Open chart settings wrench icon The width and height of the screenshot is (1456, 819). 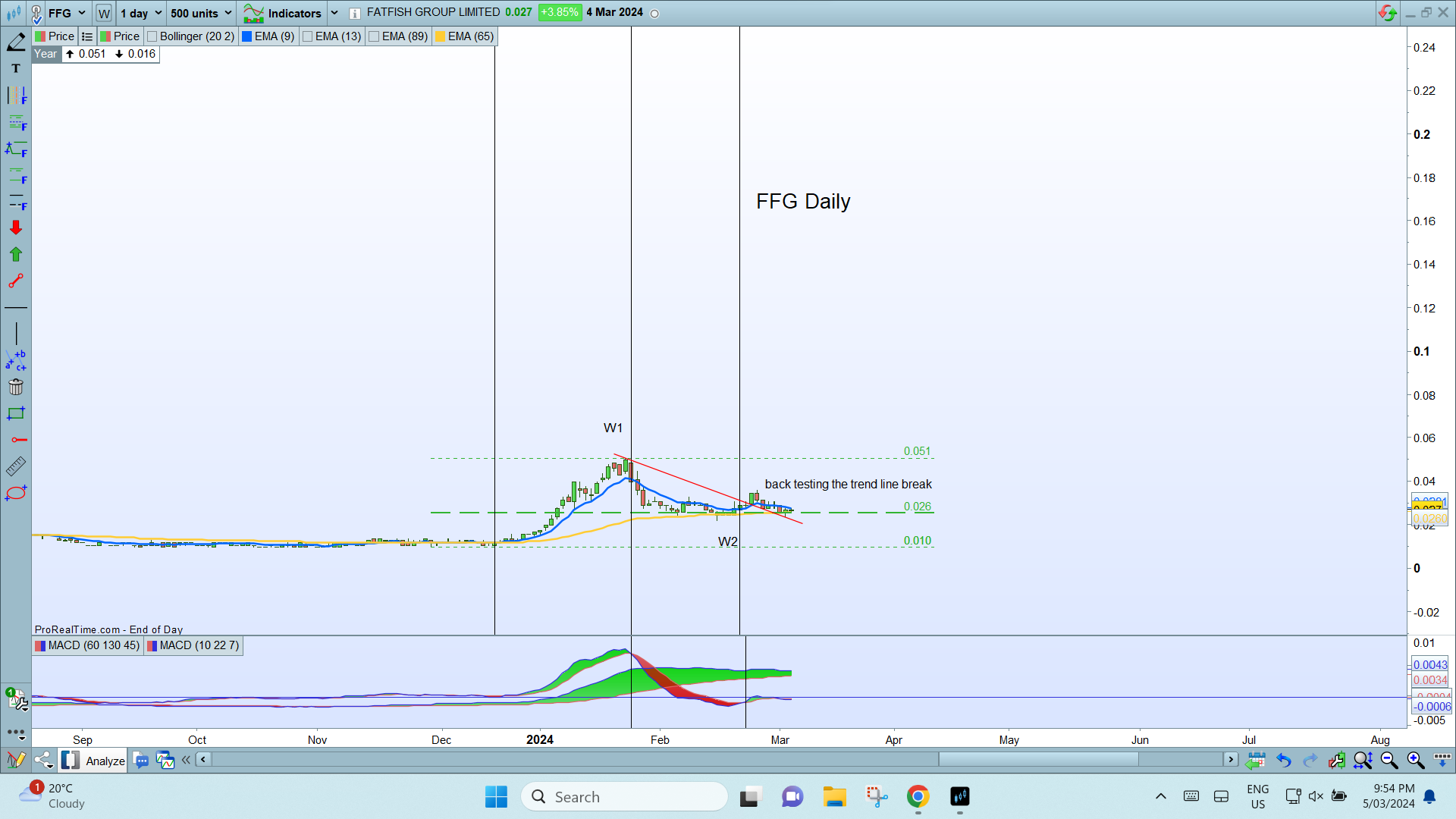coord(1336,760)
